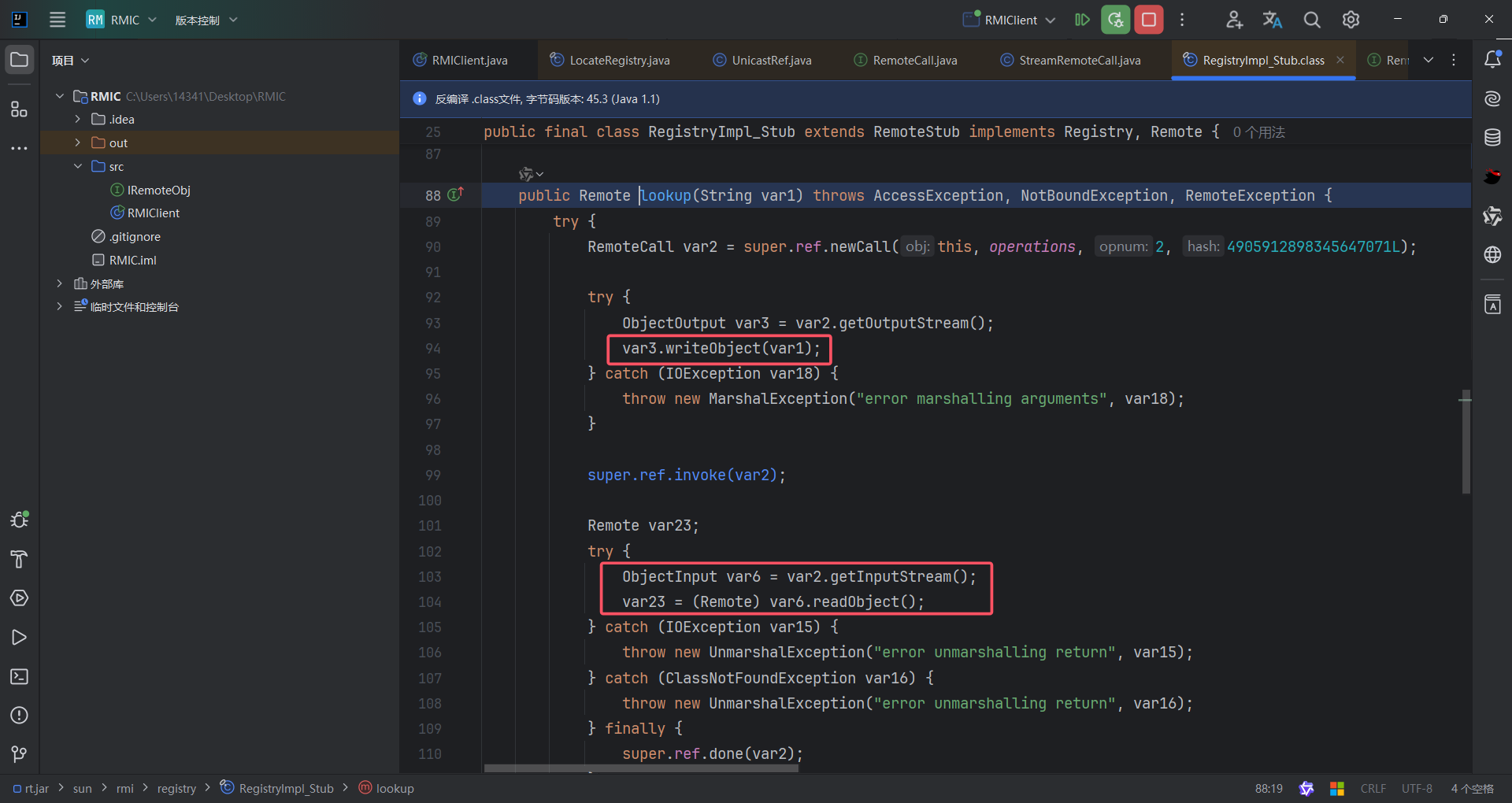Switch to UnicastRef.java tab
This screenshot has width=1512, height=803.
tap(762, 60)
